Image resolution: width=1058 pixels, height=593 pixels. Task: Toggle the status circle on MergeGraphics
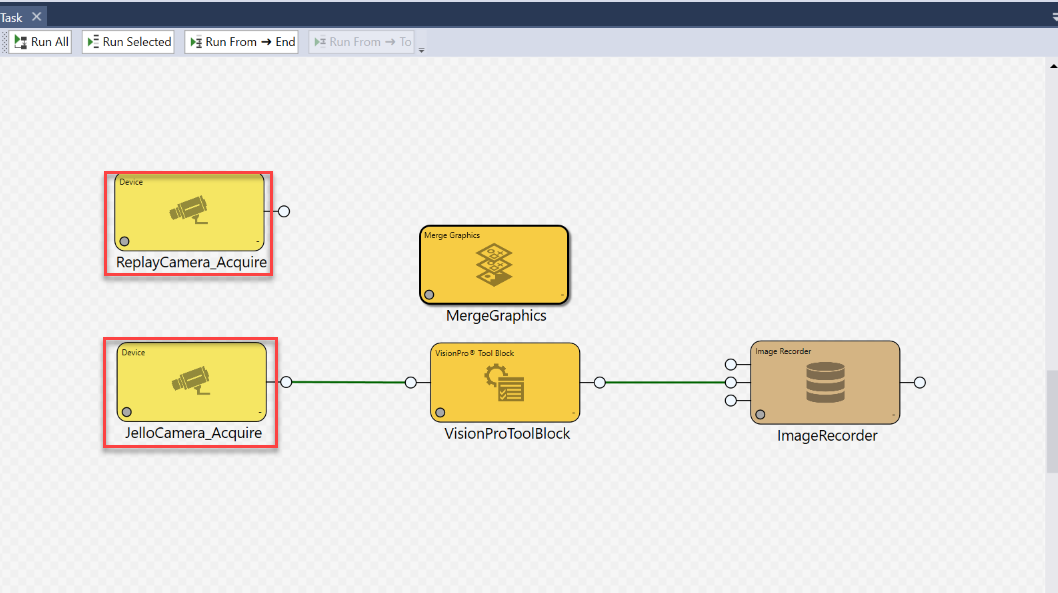[430, 292]
